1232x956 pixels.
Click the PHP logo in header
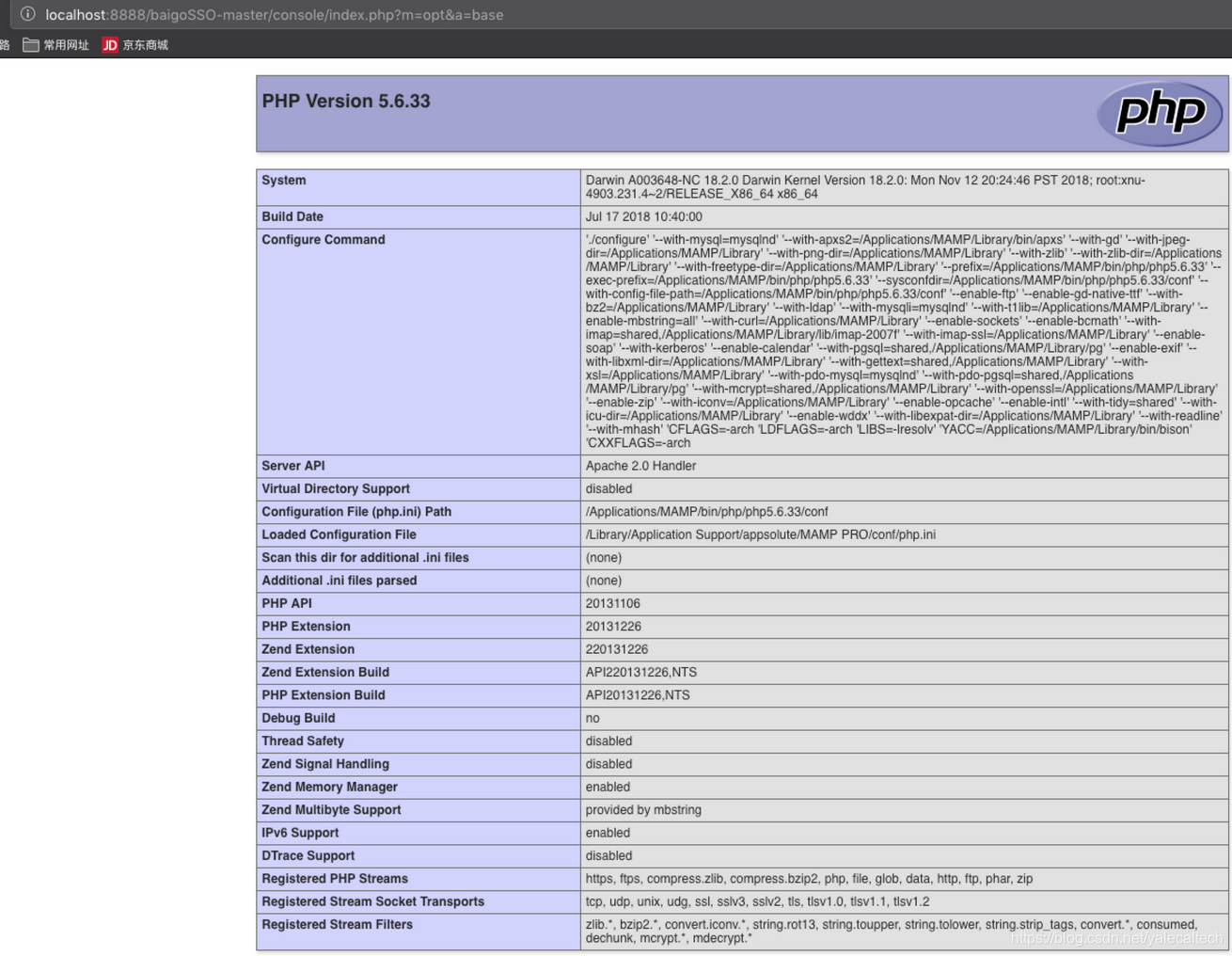[x=1160, y=114]
